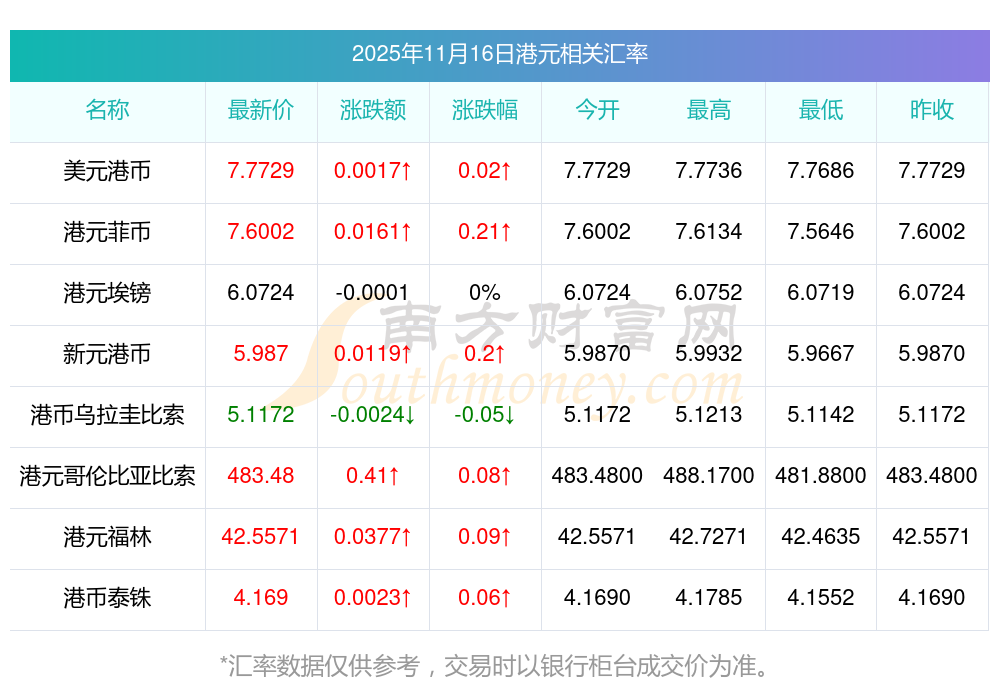Click high value 6.0752
Screen dimensions: 1000x697
pyautogui.click(x=709, y=293)
